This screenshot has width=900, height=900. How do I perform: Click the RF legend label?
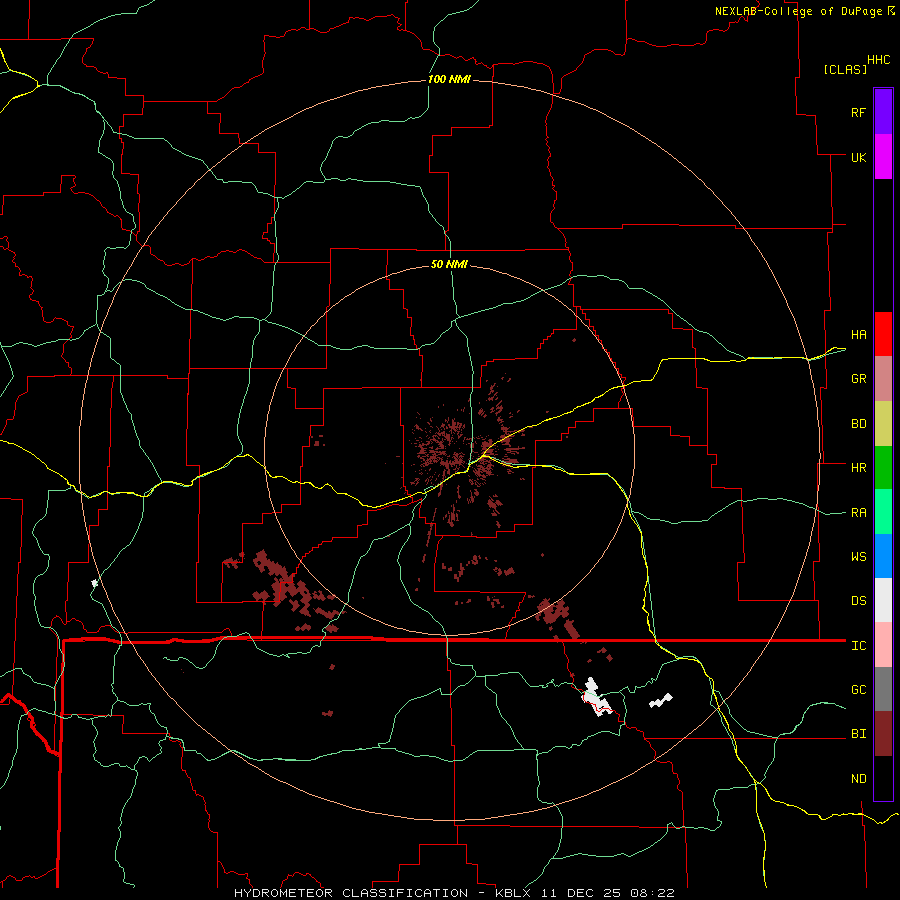(858, 112)
